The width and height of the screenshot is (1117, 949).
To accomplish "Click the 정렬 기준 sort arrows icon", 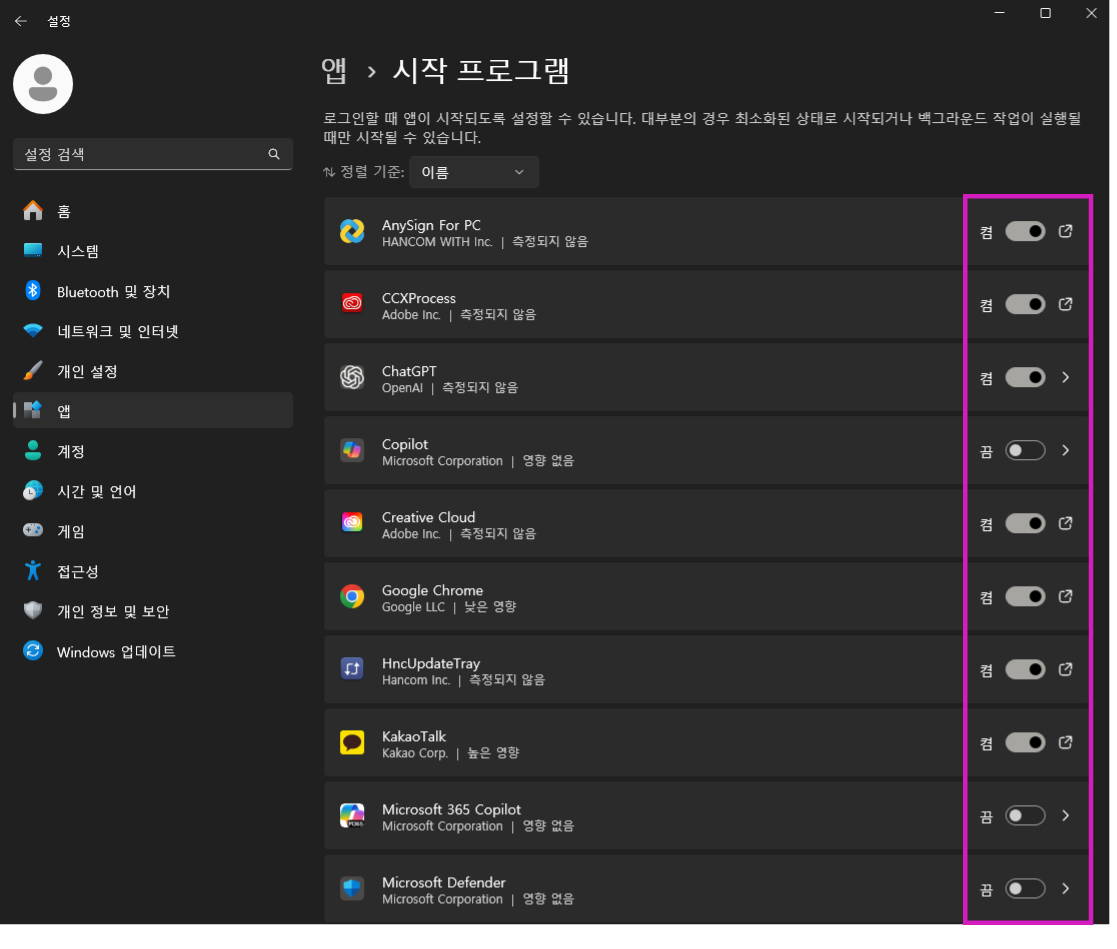I will (329, 172).
